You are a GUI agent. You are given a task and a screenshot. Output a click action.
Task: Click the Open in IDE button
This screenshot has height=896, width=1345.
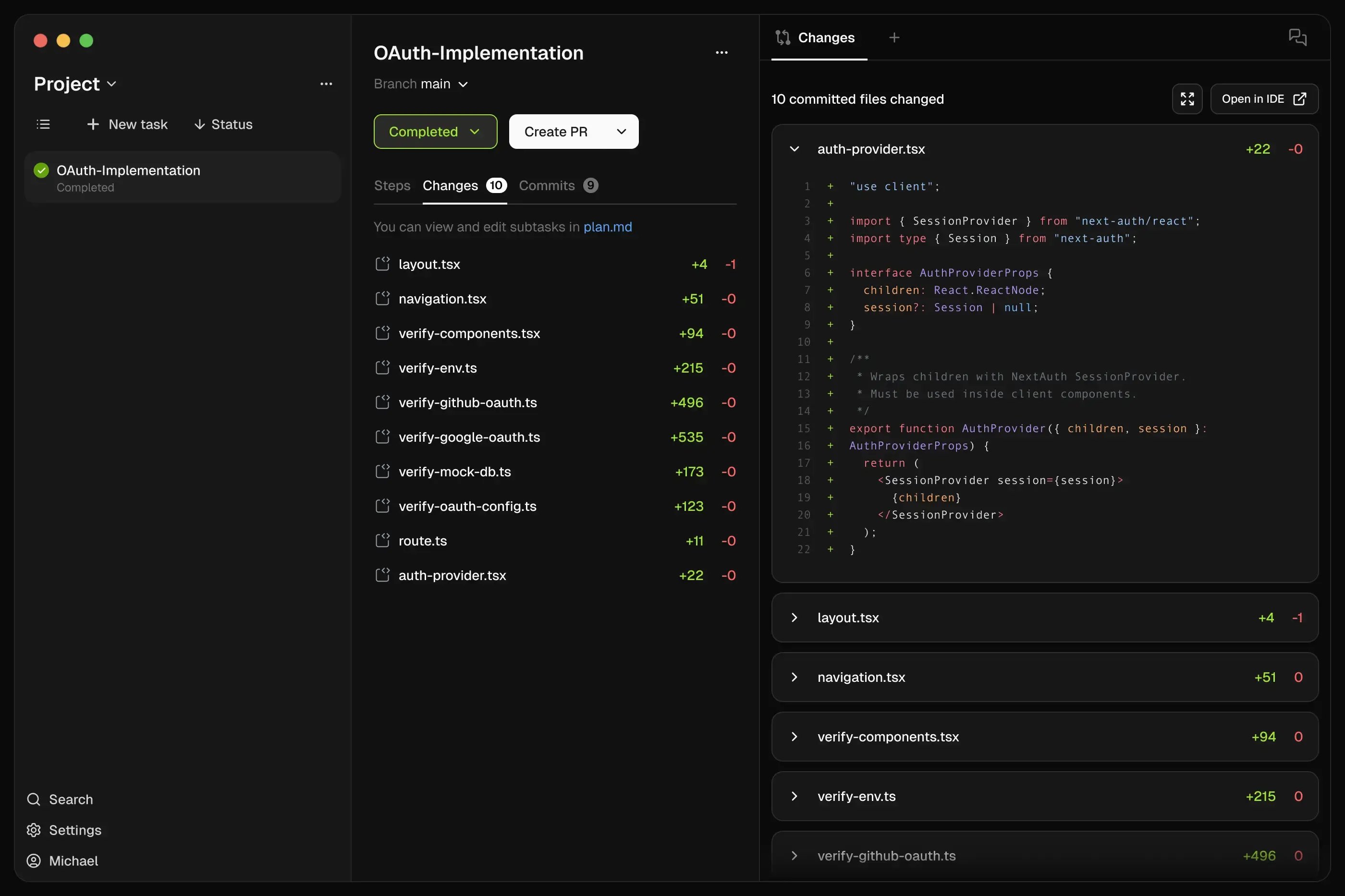(x=1263, y=99)
